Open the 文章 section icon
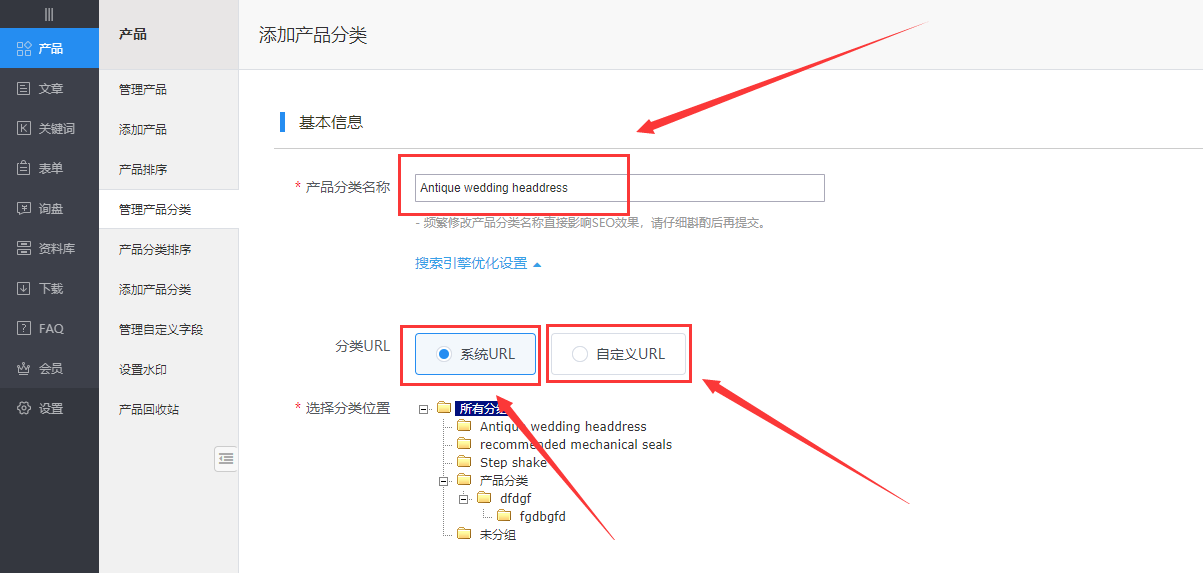1203x573 pixels. (x=25, y=89)
